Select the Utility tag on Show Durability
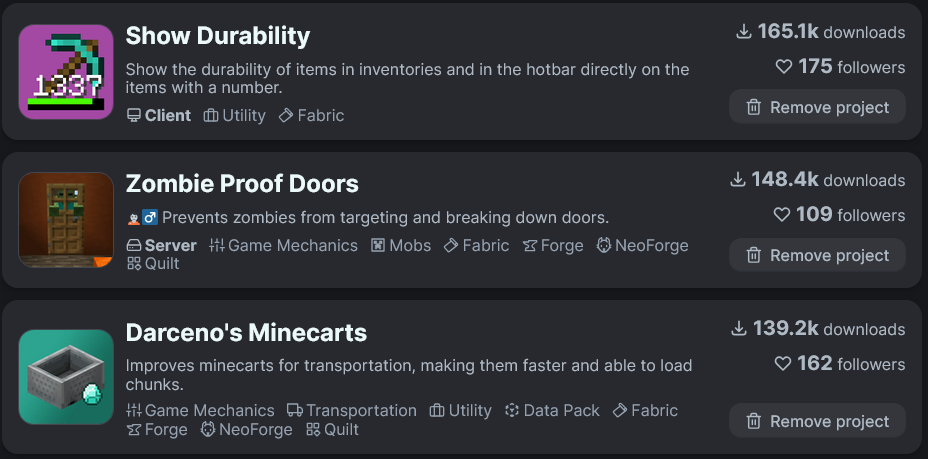 click(234, 115)
